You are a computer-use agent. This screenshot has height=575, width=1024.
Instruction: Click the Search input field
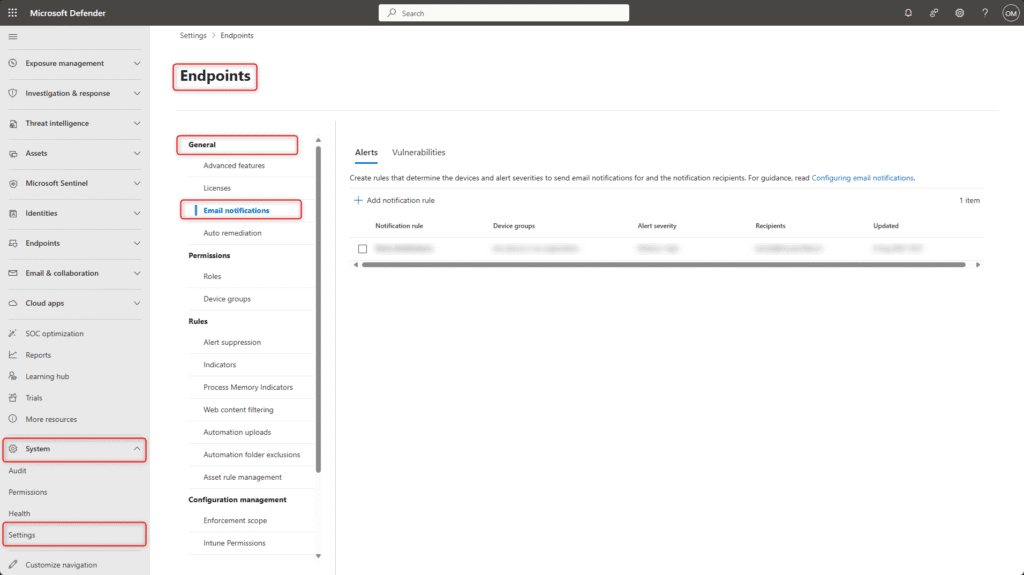point(504,13)
